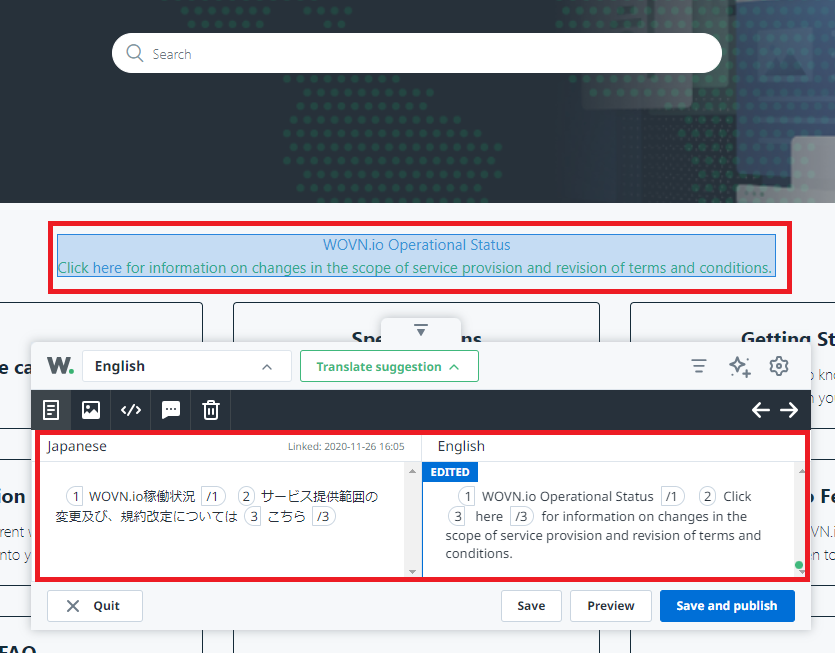Click the trash delete icon

point(210,410)
